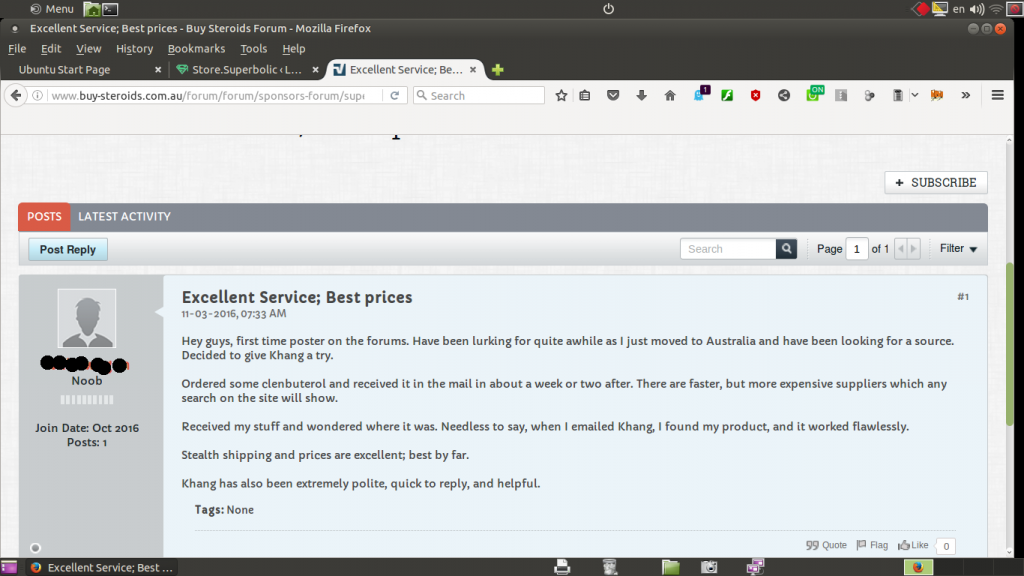Image resolution: width=1024 pixels, height=576 pixels.
Task: Bookmark this page with the star icon
Action: (561, 95)
